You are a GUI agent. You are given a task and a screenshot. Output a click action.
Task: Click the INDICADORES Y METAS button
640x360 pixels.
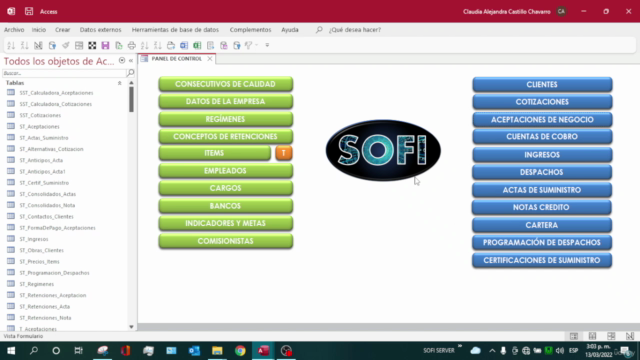click(x=226, y=223)
